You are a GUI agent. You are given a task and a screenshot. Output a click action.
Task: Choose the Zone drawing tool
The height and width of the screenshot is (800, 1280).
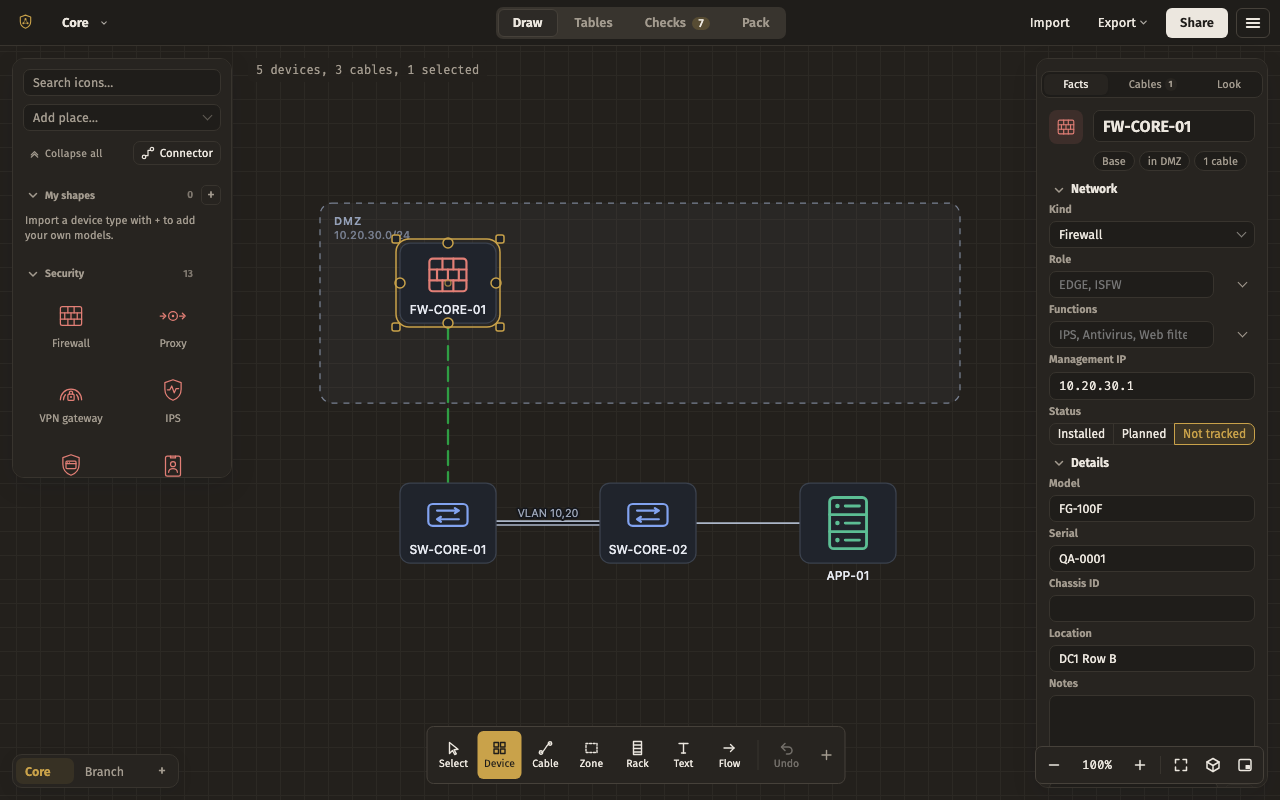click(591, 755)
